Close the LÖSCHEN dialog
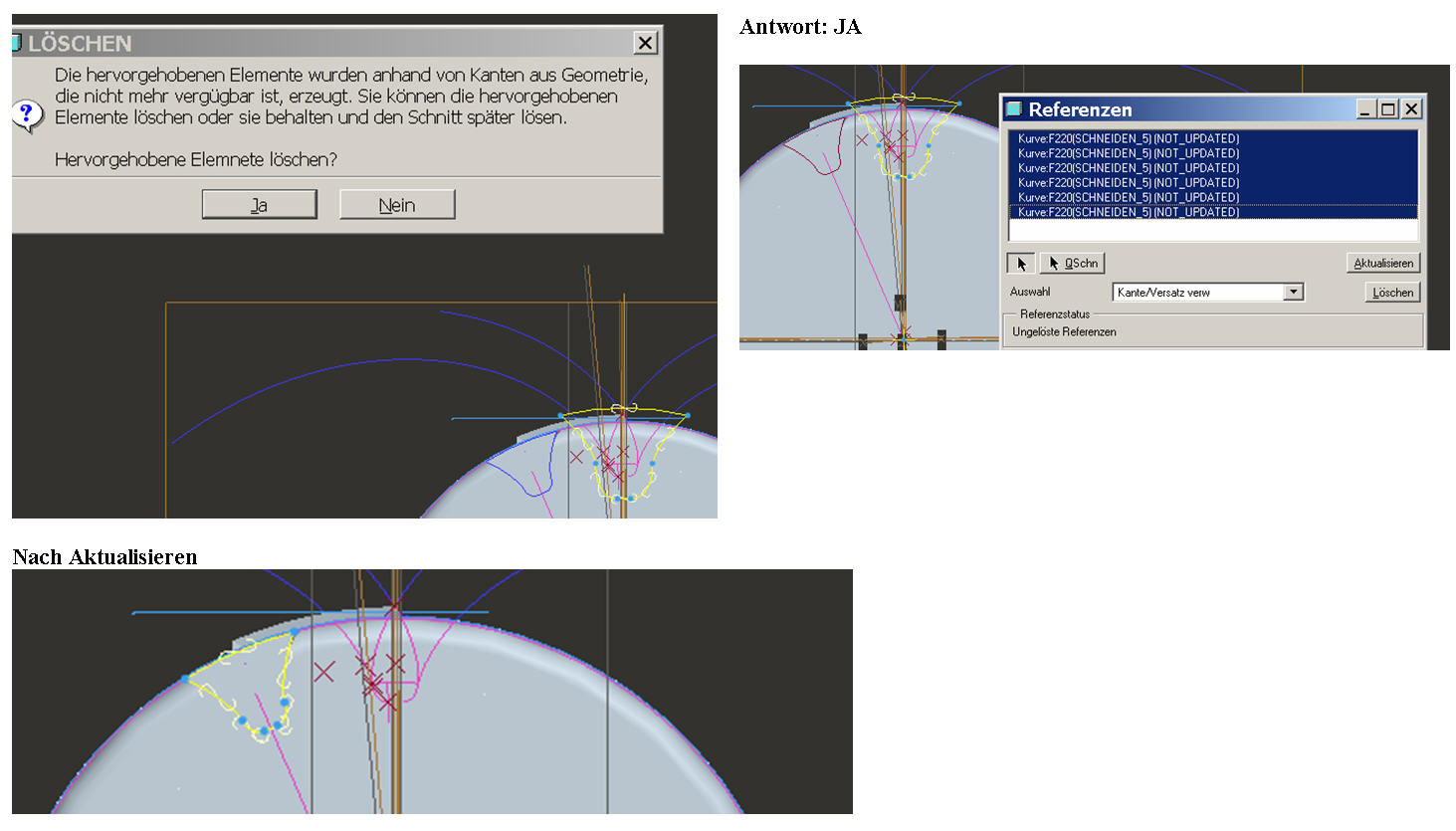This screenshot has width=1456, height=831. tap(645, 43)
